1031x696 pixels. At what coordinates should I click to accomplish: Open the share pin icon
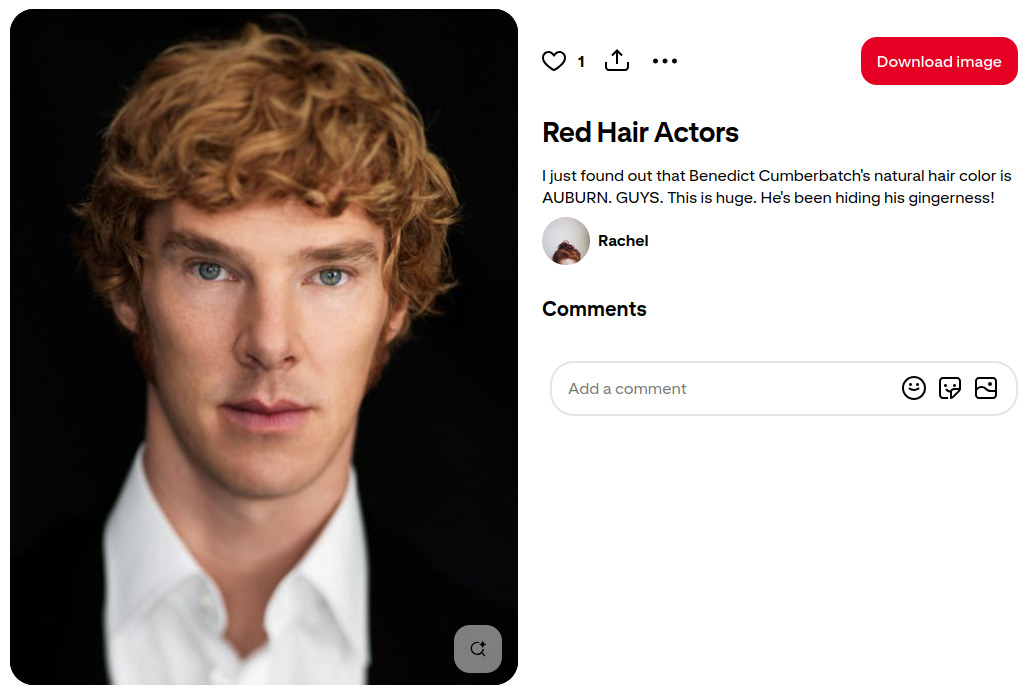[x=617, y=60]
